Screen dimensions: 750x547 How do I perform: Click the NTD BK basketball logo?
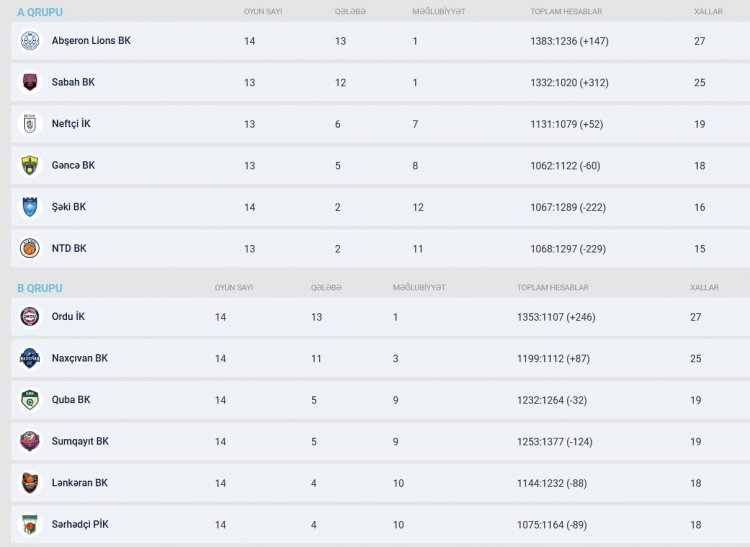pyautogui.click(x=30, y=248)
